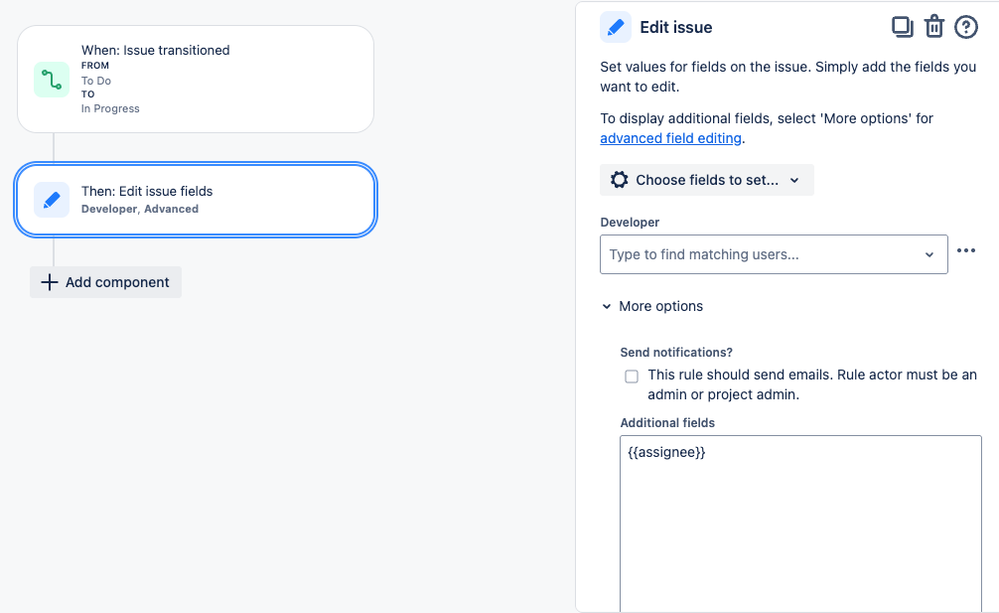This screenshot has height=613, width=999.
Task: Open Choose fields to set dropdown
Action: [x=707, y=180]
